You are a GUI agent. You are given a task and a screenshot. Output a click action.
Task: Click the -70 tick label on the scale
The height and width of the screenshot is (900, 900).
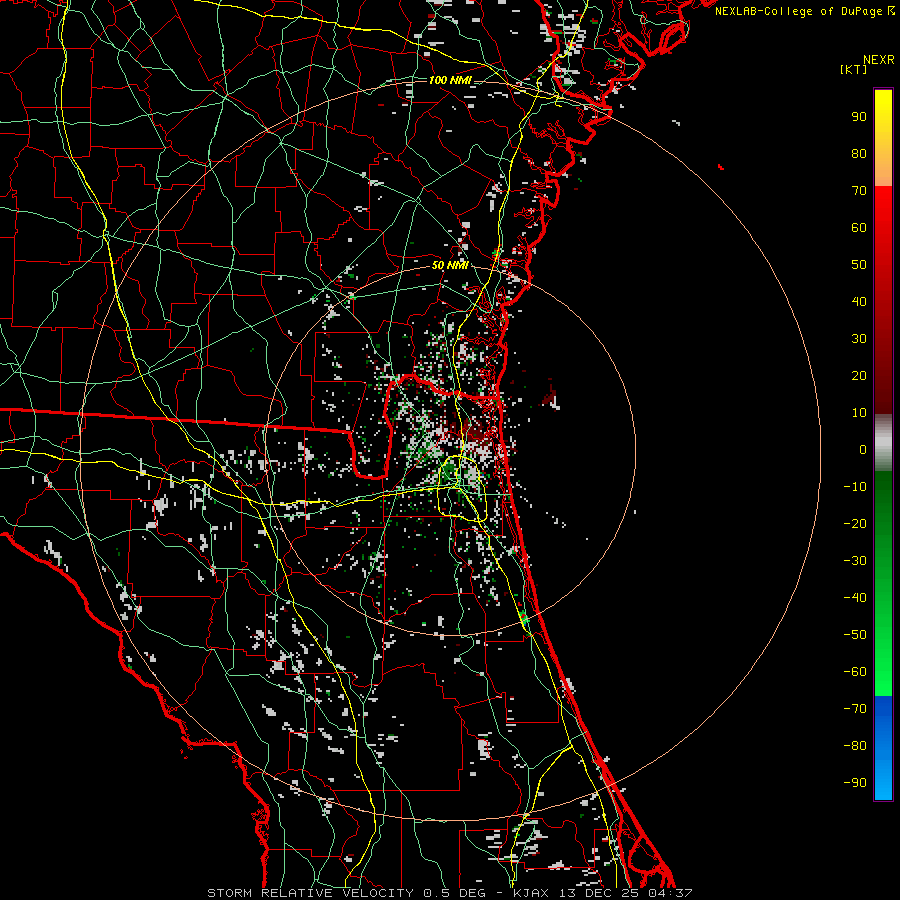(x=854, y=709)
